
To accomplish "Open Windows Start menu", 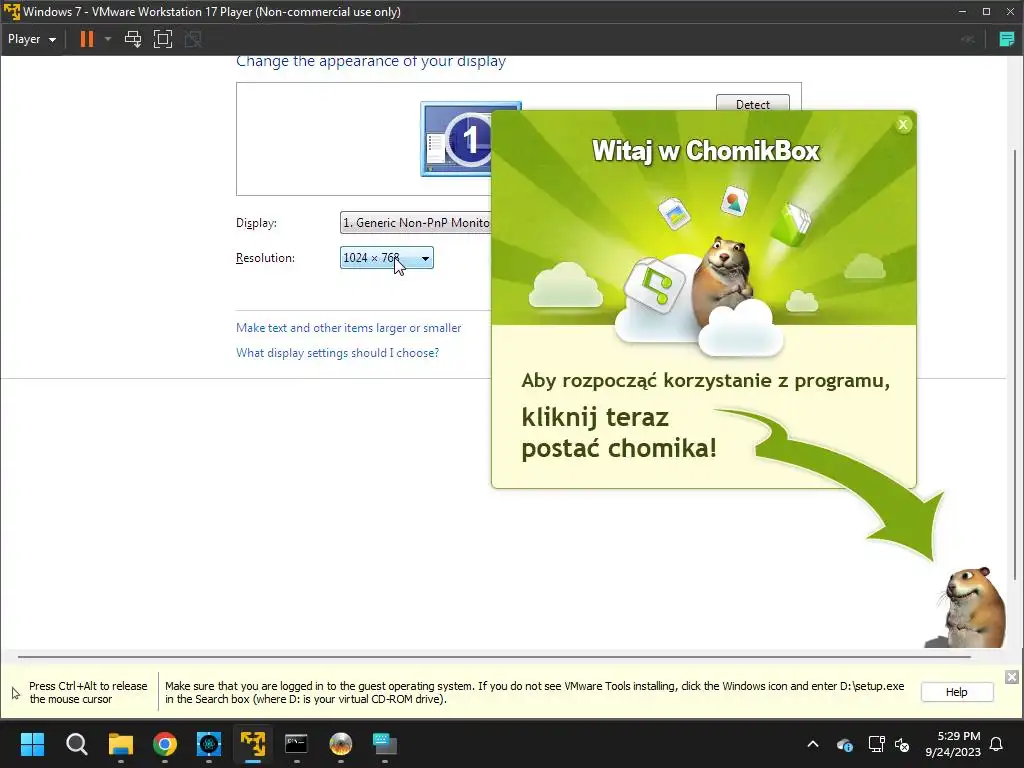I will 32,744.
